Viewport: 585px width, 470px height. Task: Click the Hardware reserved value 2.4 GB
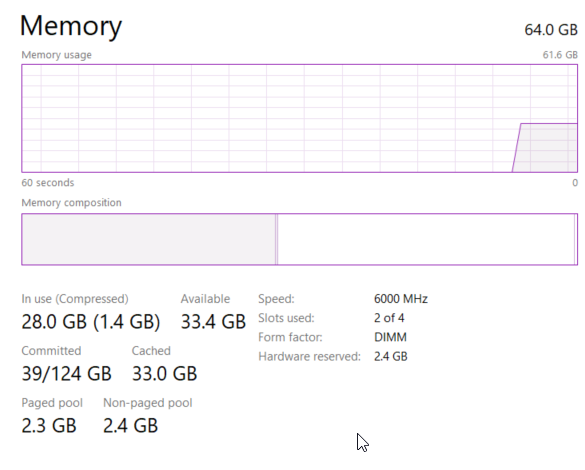point(391,356)
